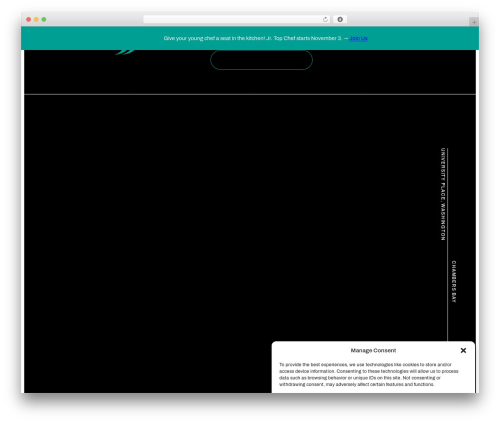Reload the page with the refresh icon

[325, 19]
